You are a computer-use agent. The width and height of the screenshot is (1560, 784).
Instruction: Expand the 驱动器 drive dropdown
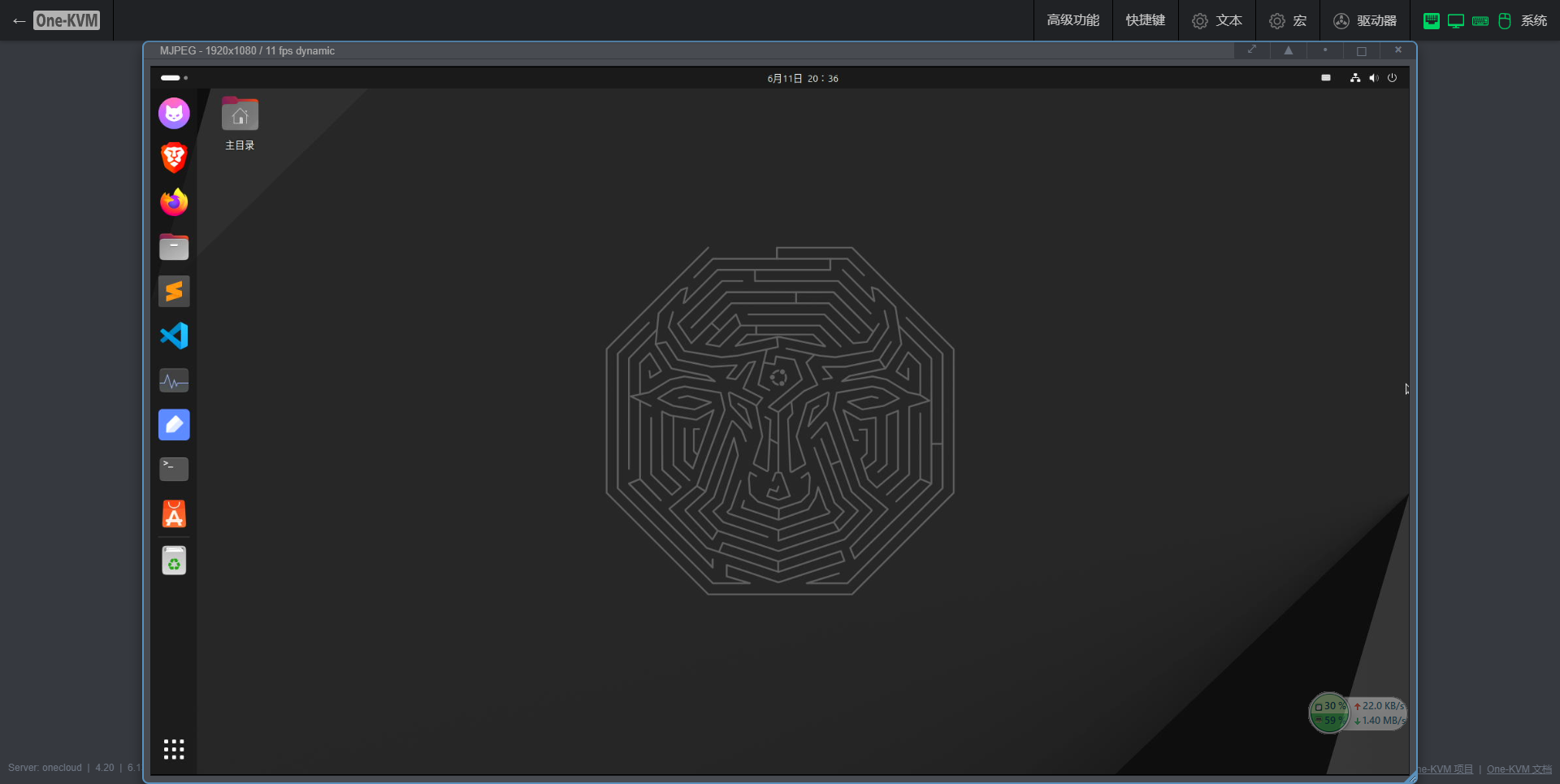point(1365,20)
